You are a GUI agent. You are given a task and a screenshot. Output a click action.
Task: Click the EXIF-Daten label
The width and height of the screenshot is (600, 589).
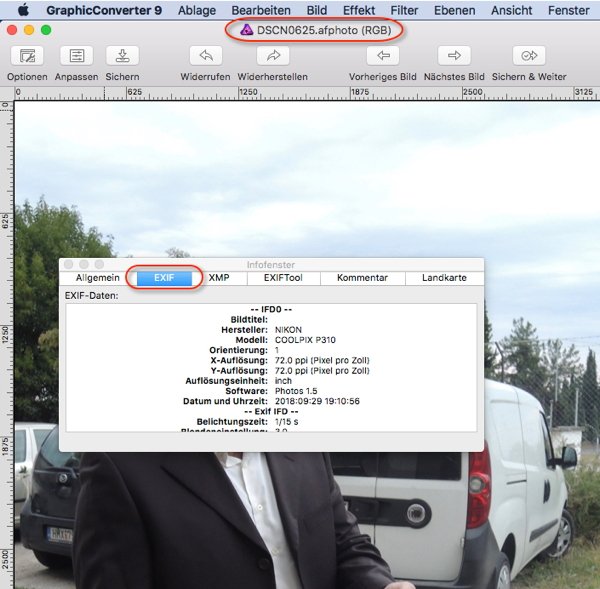[91, 295]
